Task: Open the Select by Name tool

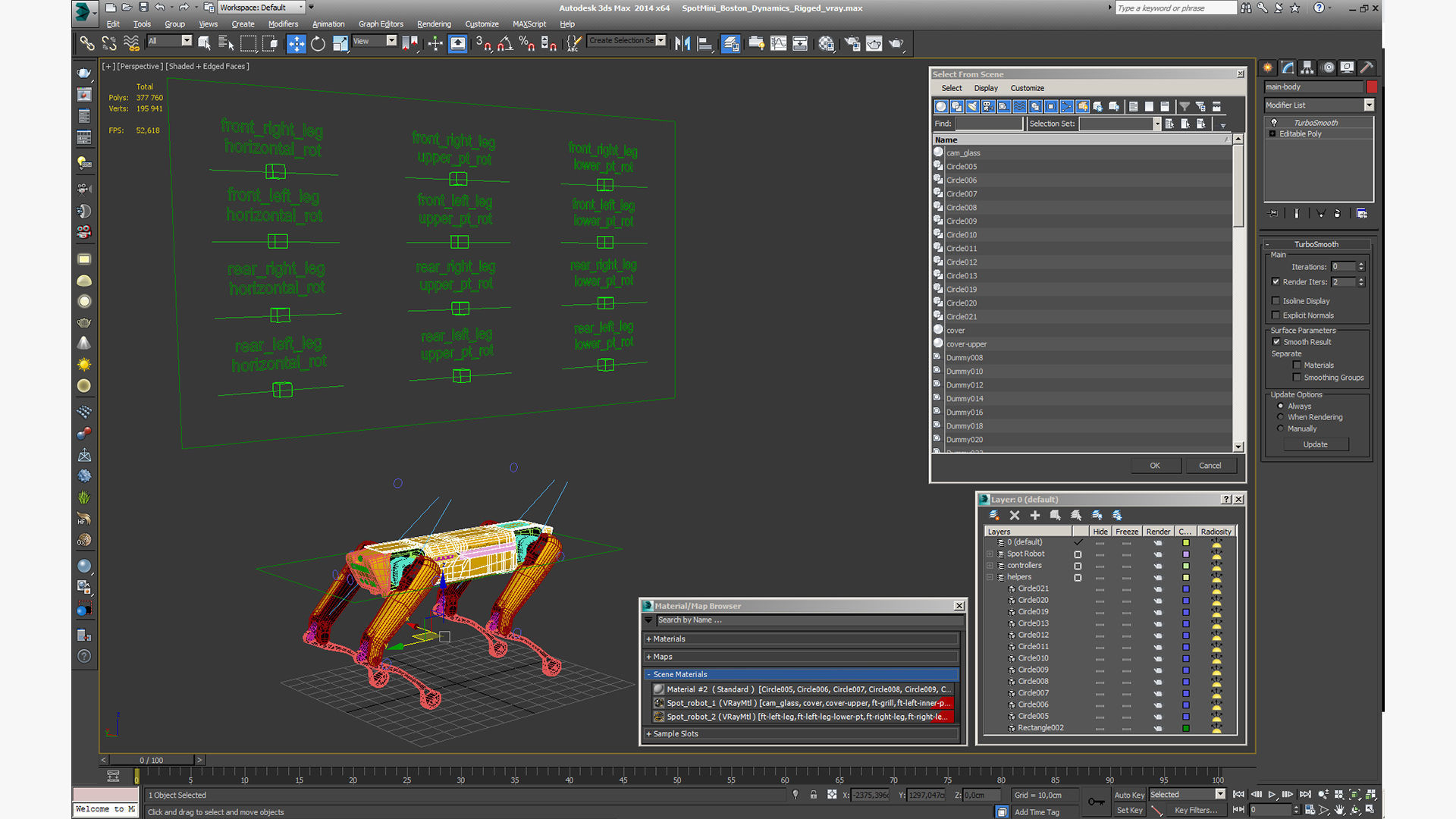Action: (x=226, y=43)
